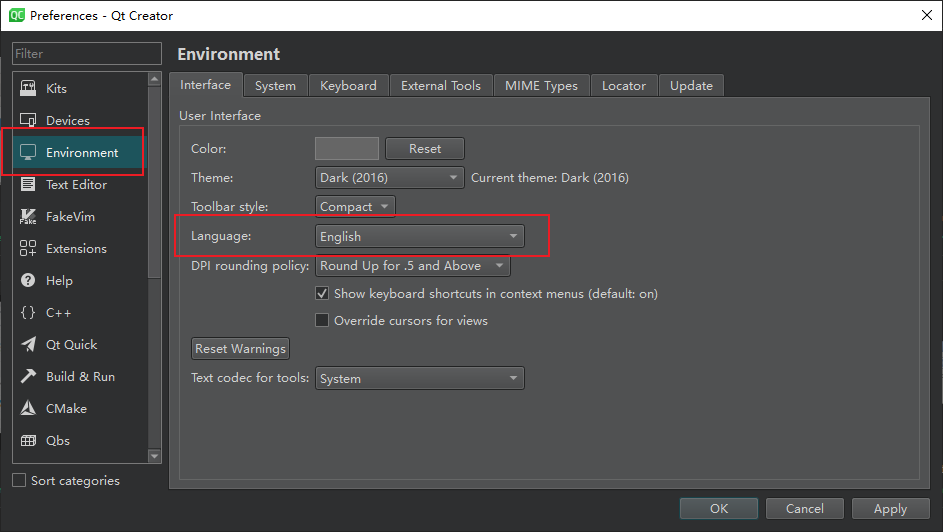Click the Qt Quick paper plane icon
Screen dimensions: 943x532
tap(28, 344)
